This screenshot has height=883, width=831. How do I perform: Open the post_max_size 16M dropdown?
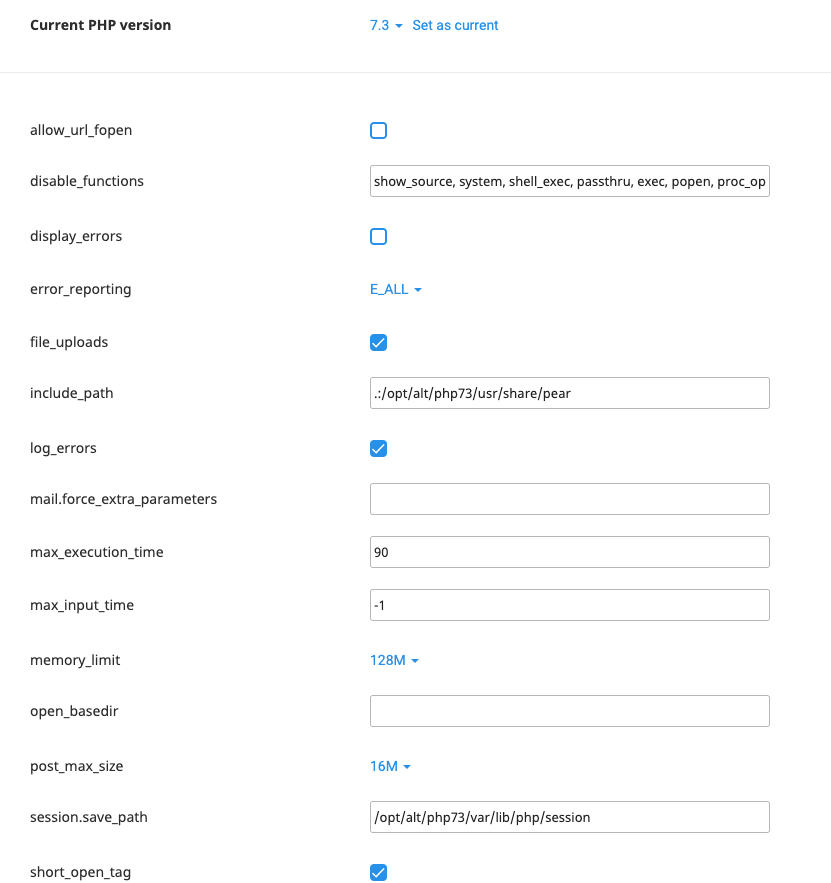coord(390,766)
